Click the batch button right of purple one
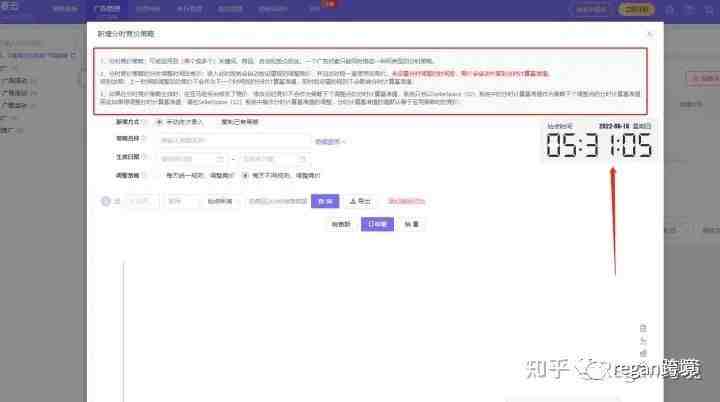 coord(412,224)
